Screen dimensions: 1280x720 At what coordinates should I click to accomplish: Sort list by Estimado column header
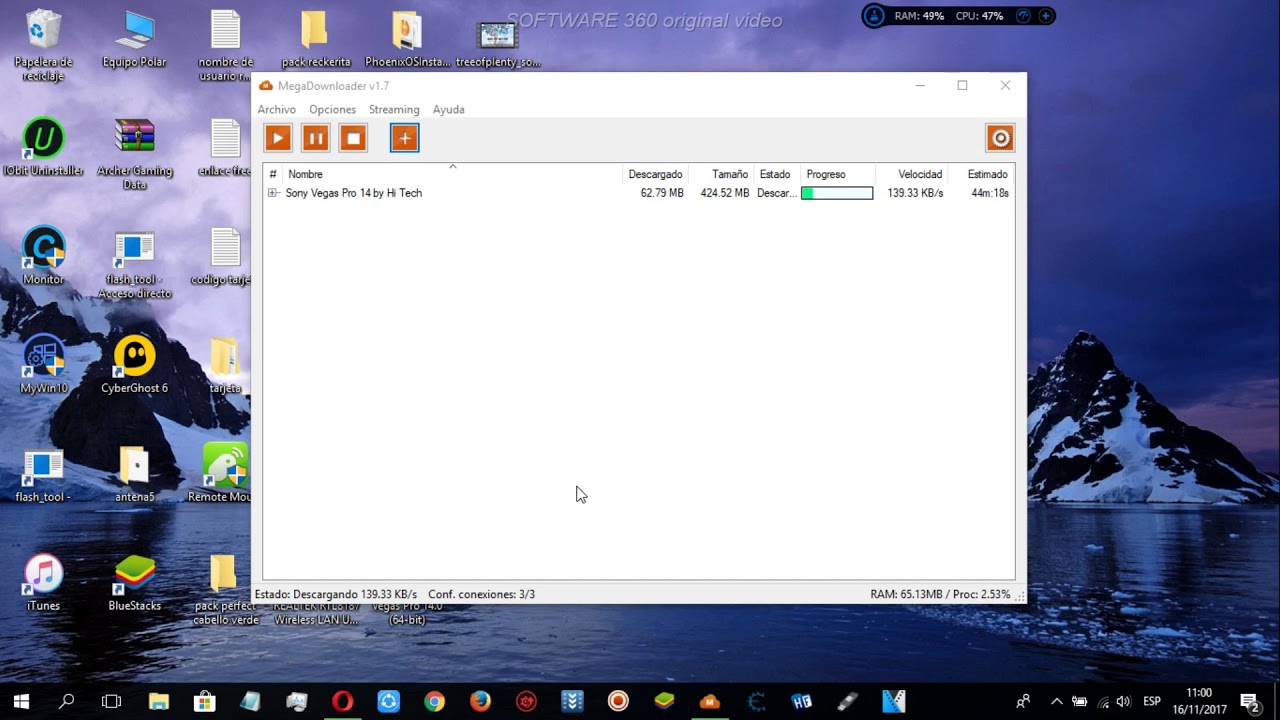pyautogui.click(x=981, y=174)
